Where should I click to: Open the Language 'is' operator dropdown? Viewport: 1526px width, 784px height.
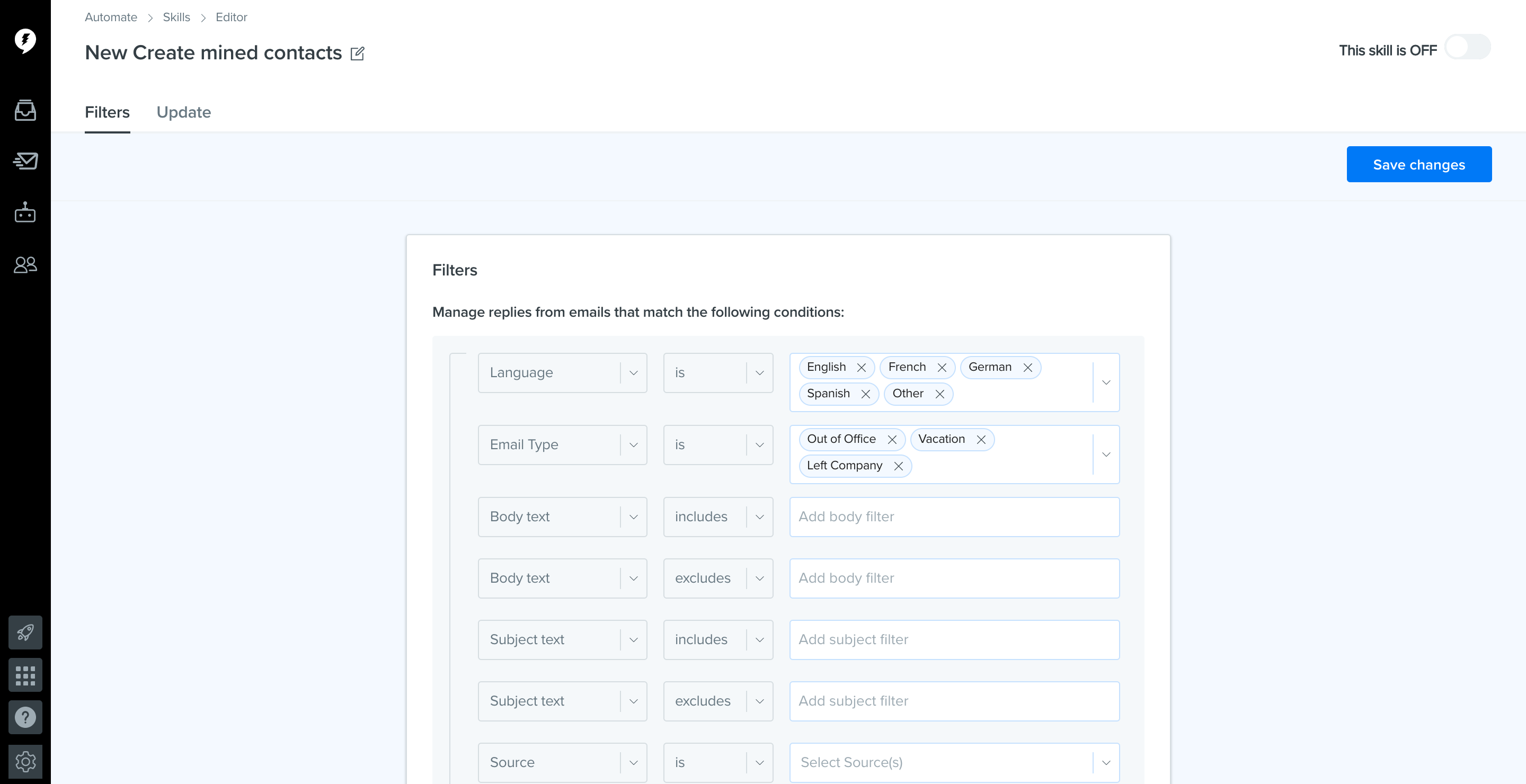718,373
